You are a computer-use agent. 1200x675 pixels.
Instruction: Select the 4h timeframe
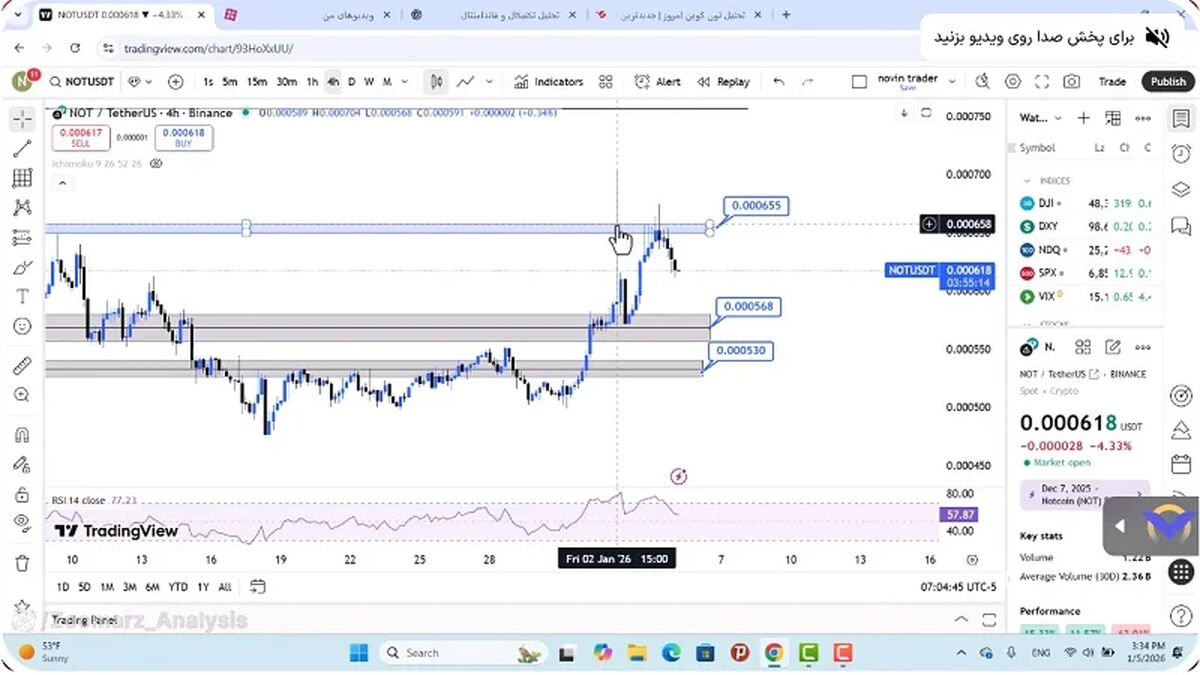[x=333, y=82]
